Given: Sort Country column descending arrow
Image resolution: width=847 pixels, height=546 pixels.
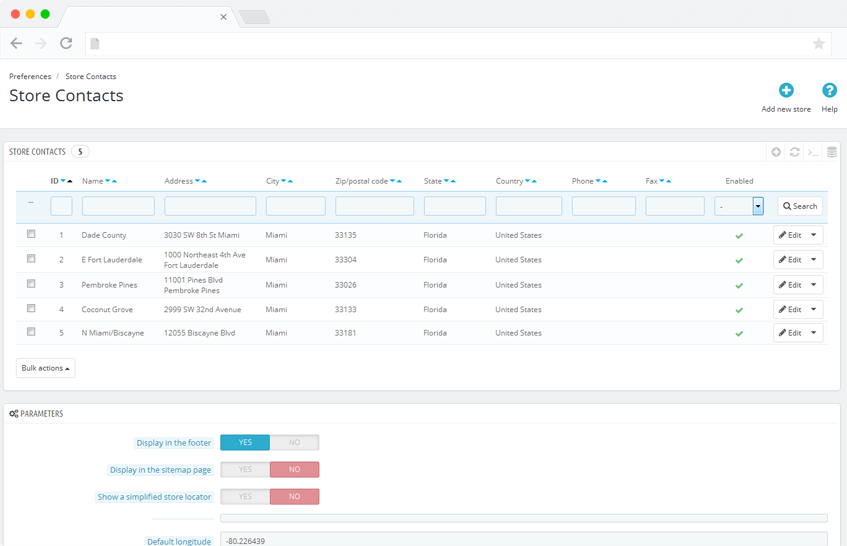Looking at the screenshot, I should click(x=527, y=181).
